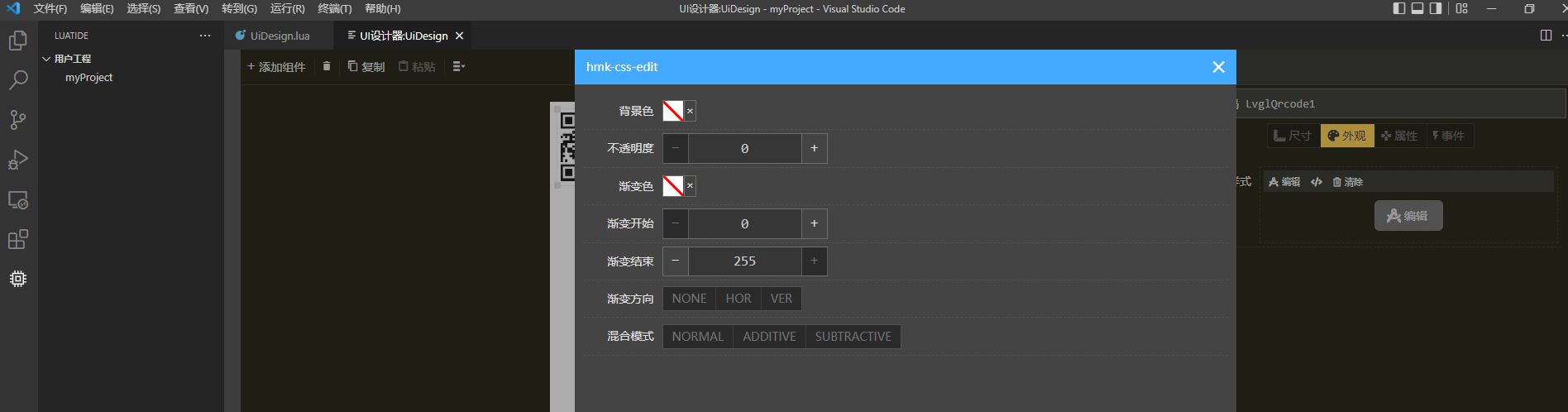Screen dimensions: 1568x412
Task: Switch to the 尺寸 property tab
Action: click(x=1293, y=136)
